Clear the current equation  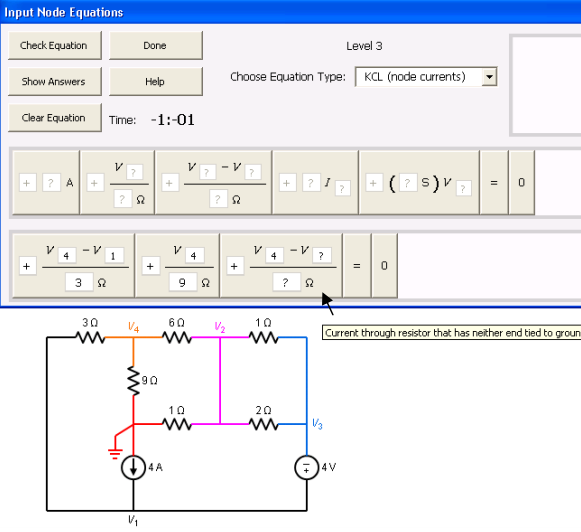coord(54,118)
